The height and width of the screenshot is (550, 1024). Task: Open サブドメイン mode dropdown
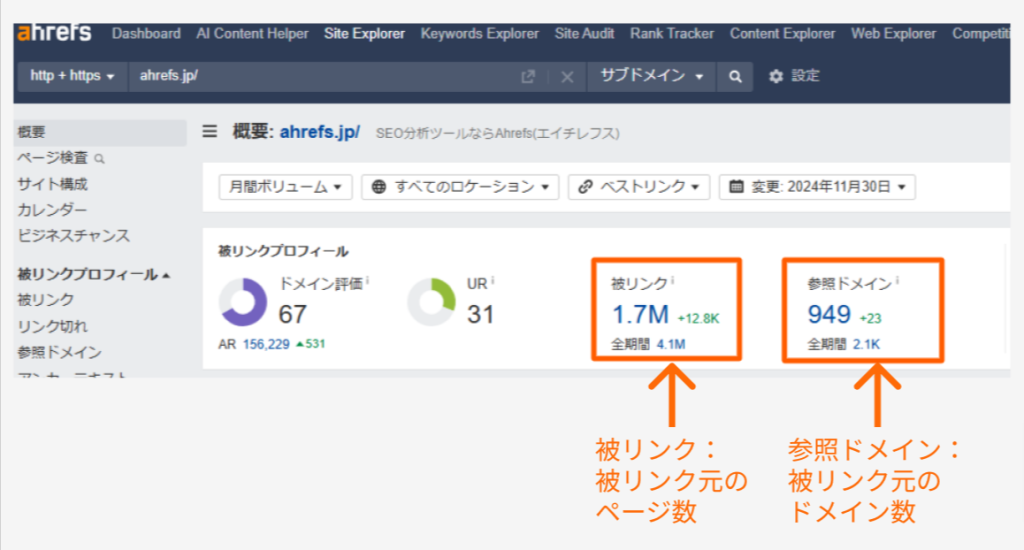pyautogui.click(x=652, y=76)
